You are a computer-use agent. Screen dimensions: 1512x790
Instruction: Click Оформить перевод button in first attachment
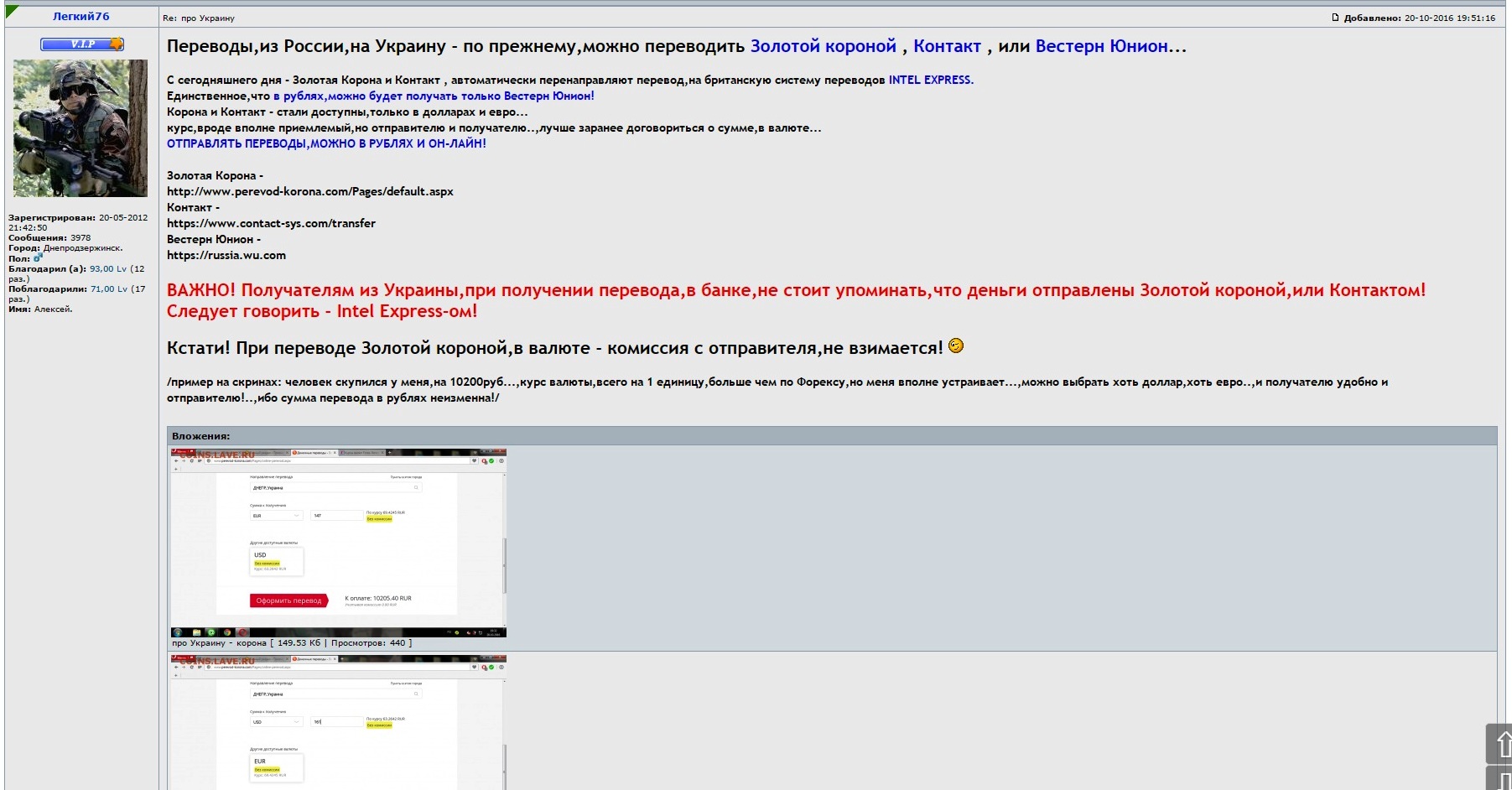(x=288, y=600)
